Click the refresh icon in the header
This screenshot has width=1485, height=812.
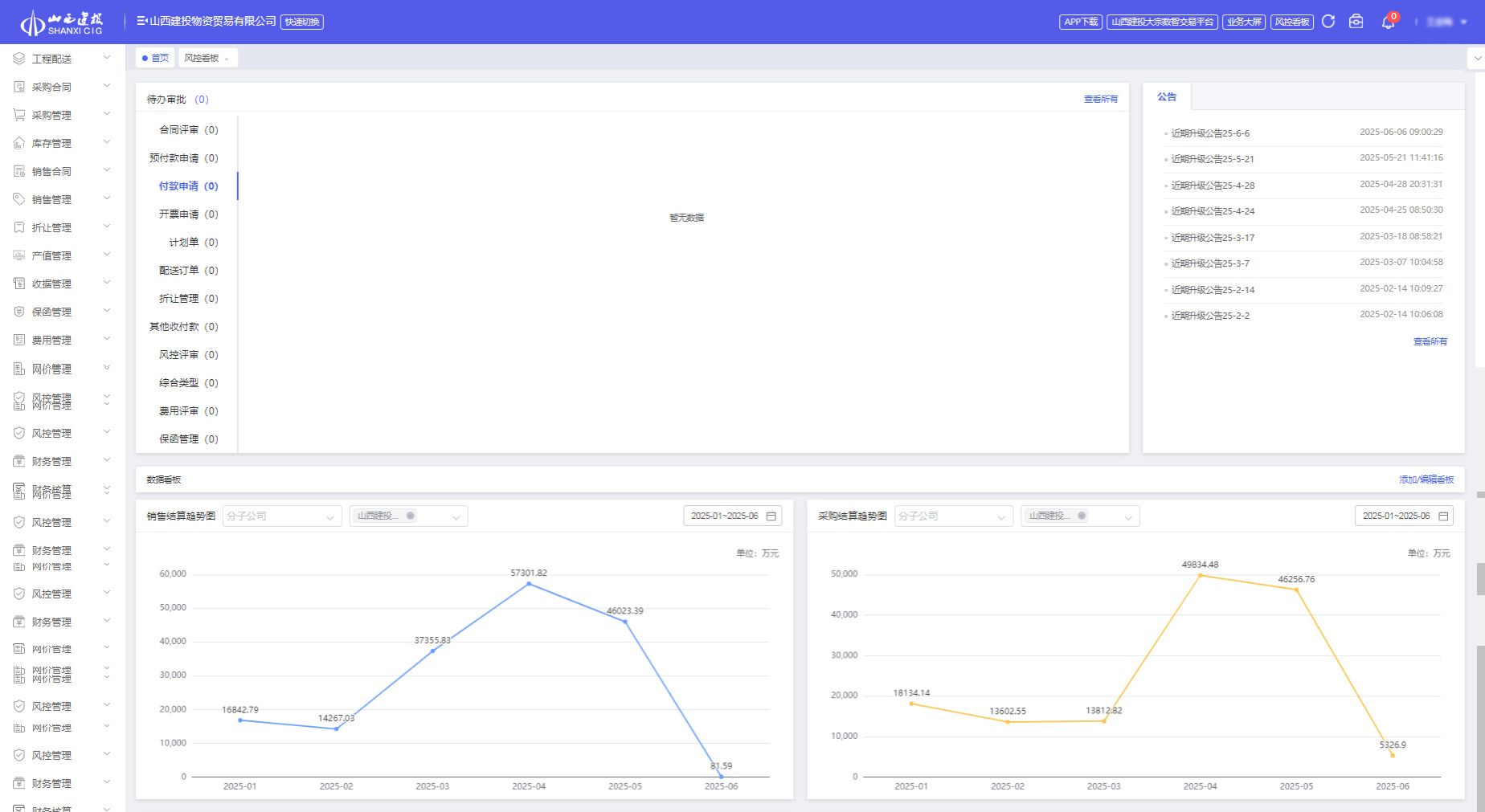pos(1328,22)
